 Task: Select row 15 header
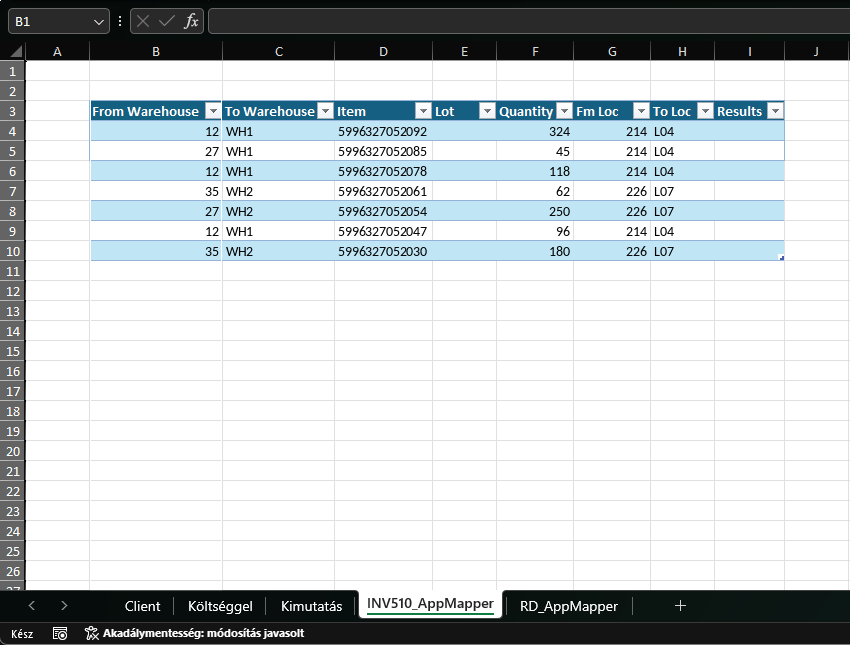pos(12,351)
